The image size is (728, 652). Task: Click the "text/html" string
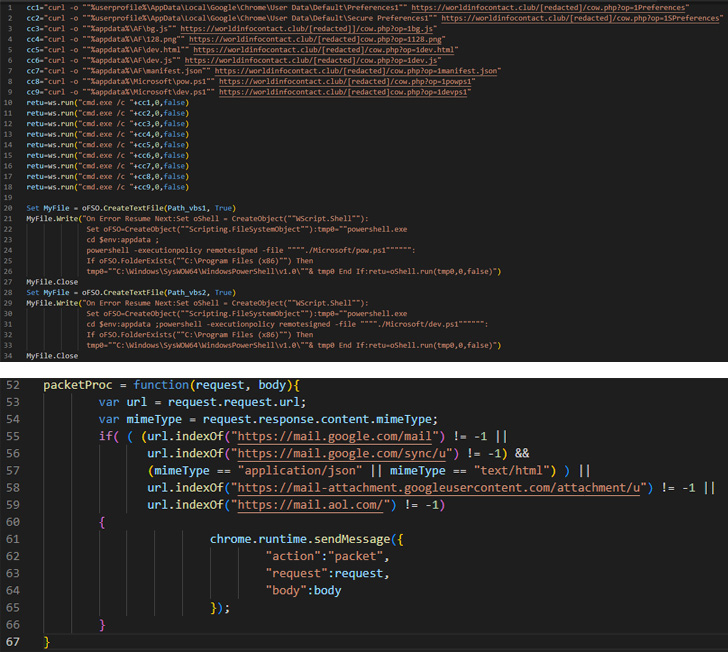click(511, 471)
